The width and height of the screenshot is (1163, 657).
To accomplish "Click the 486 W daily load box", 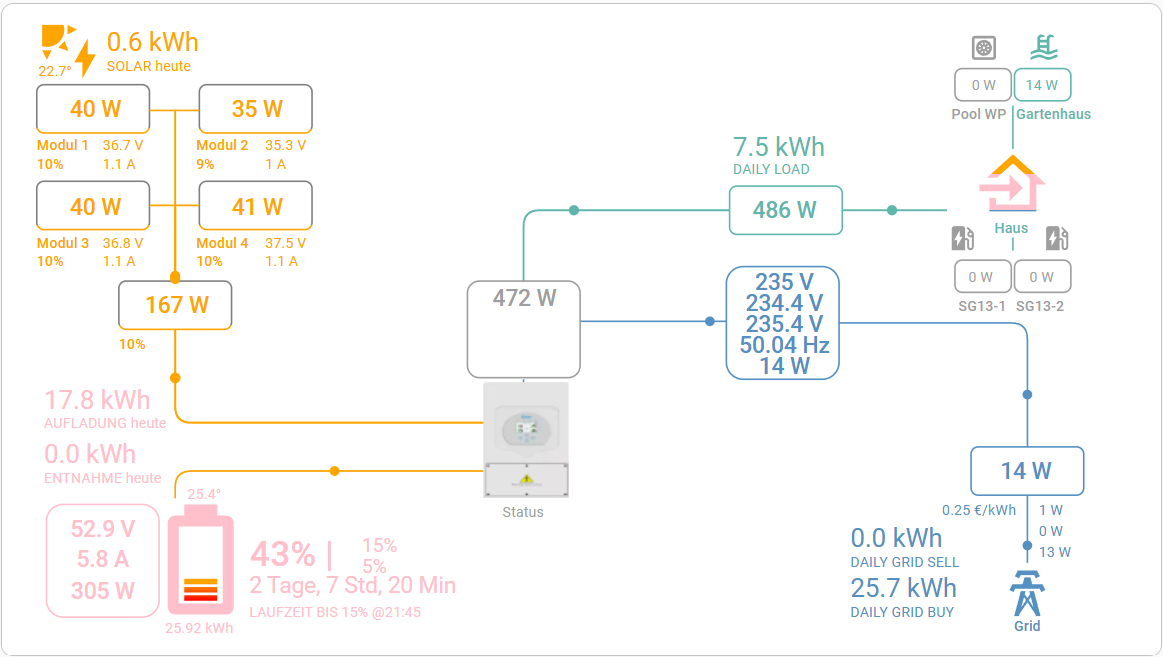I will [x=785, y=210].
